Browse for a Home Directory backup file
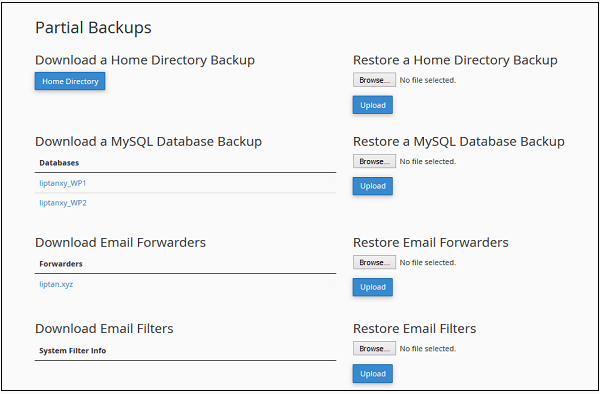This screenshot has height=394, width=600. (374, 80)
